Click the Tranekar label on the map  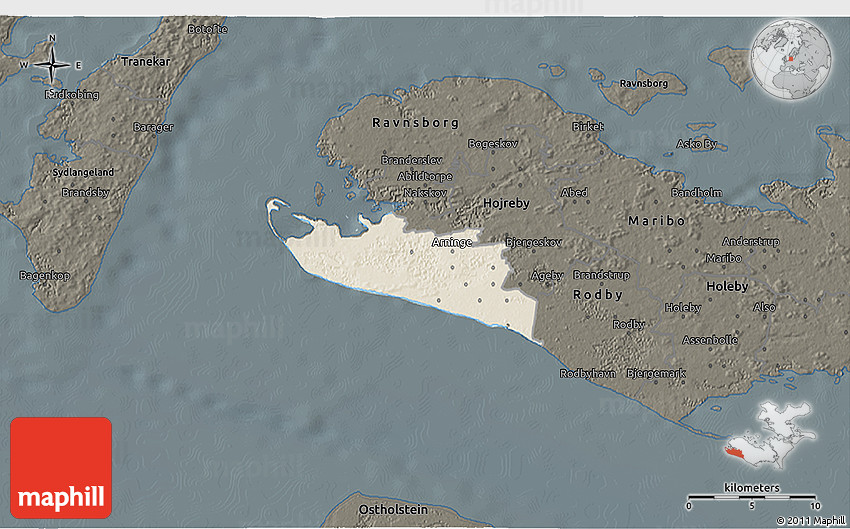[x=141, y=61]
